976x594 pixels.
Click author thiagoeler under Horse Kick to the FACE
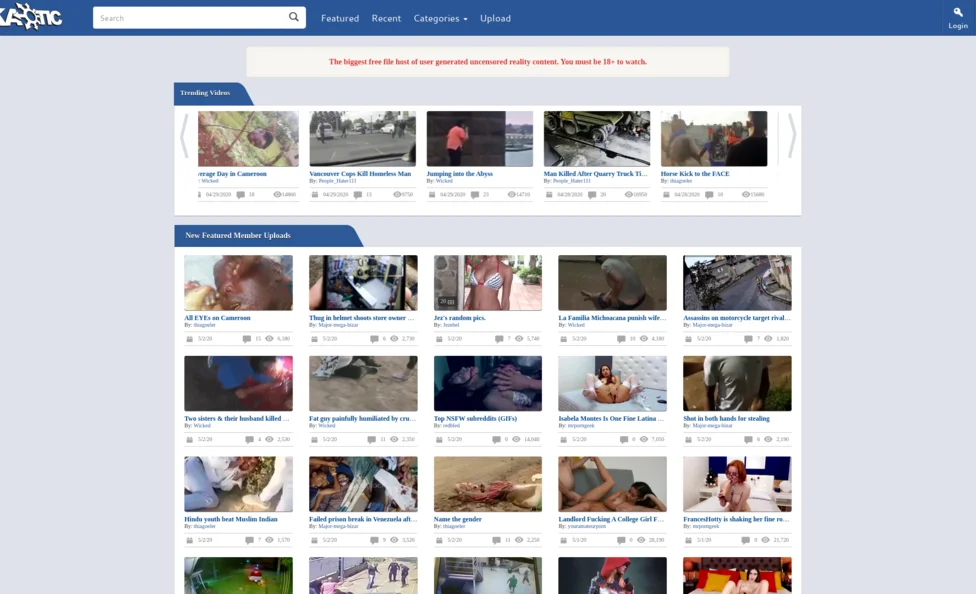point(681,181)
